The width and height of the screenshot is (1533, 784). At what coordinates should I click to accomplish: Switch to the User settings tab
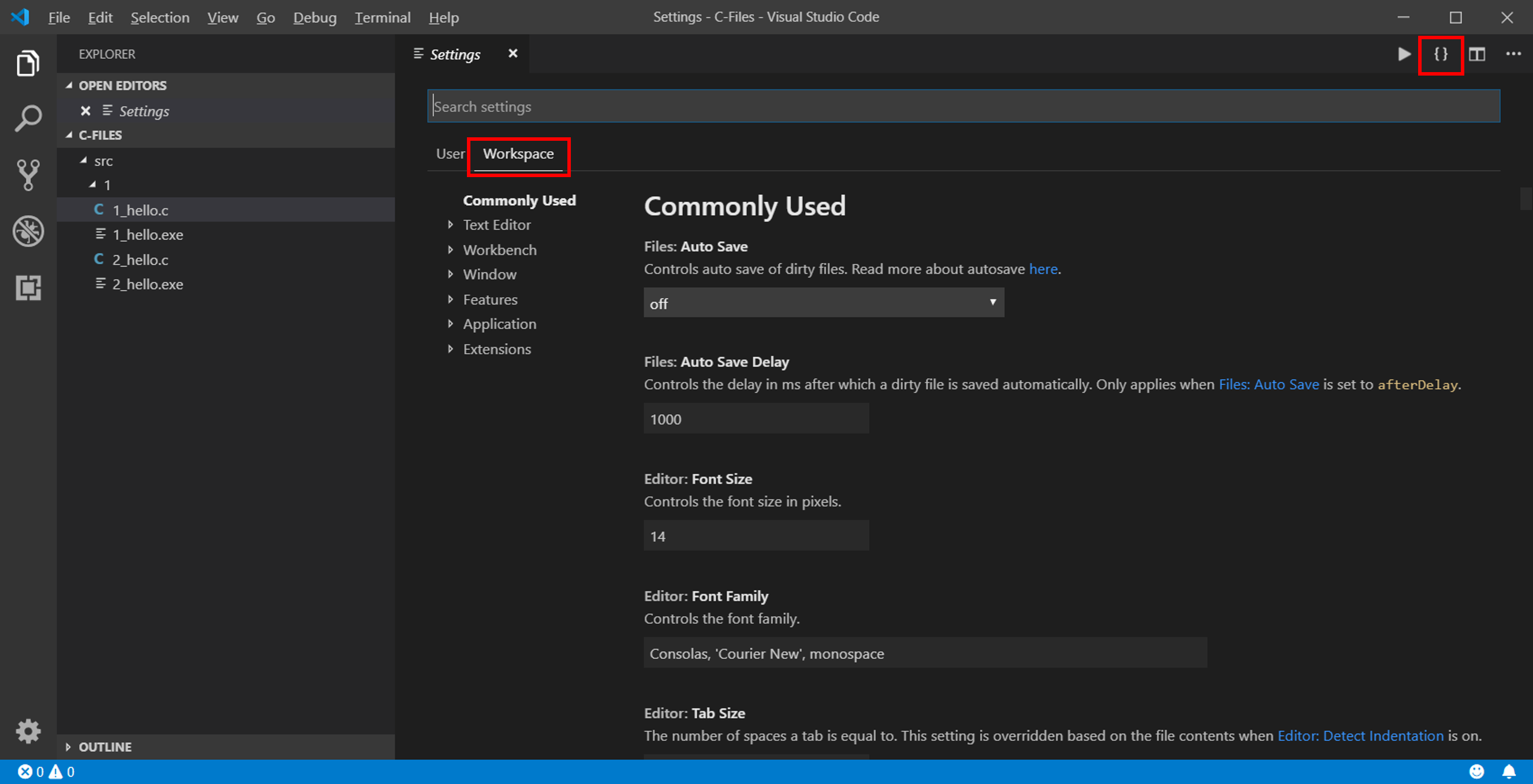pos(450,153)
